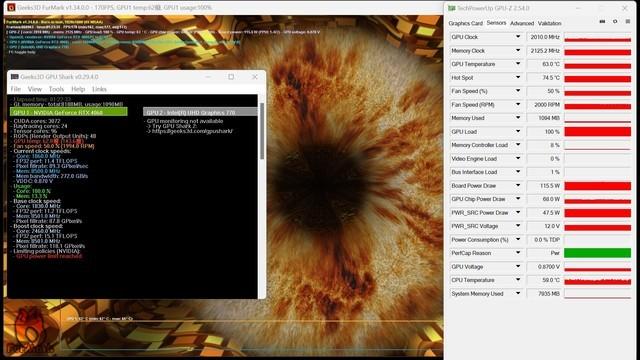The image size is (640, 360).
Task: Click the GPU-Z screenshot camera icon
Action: click(x=602, y=22)
